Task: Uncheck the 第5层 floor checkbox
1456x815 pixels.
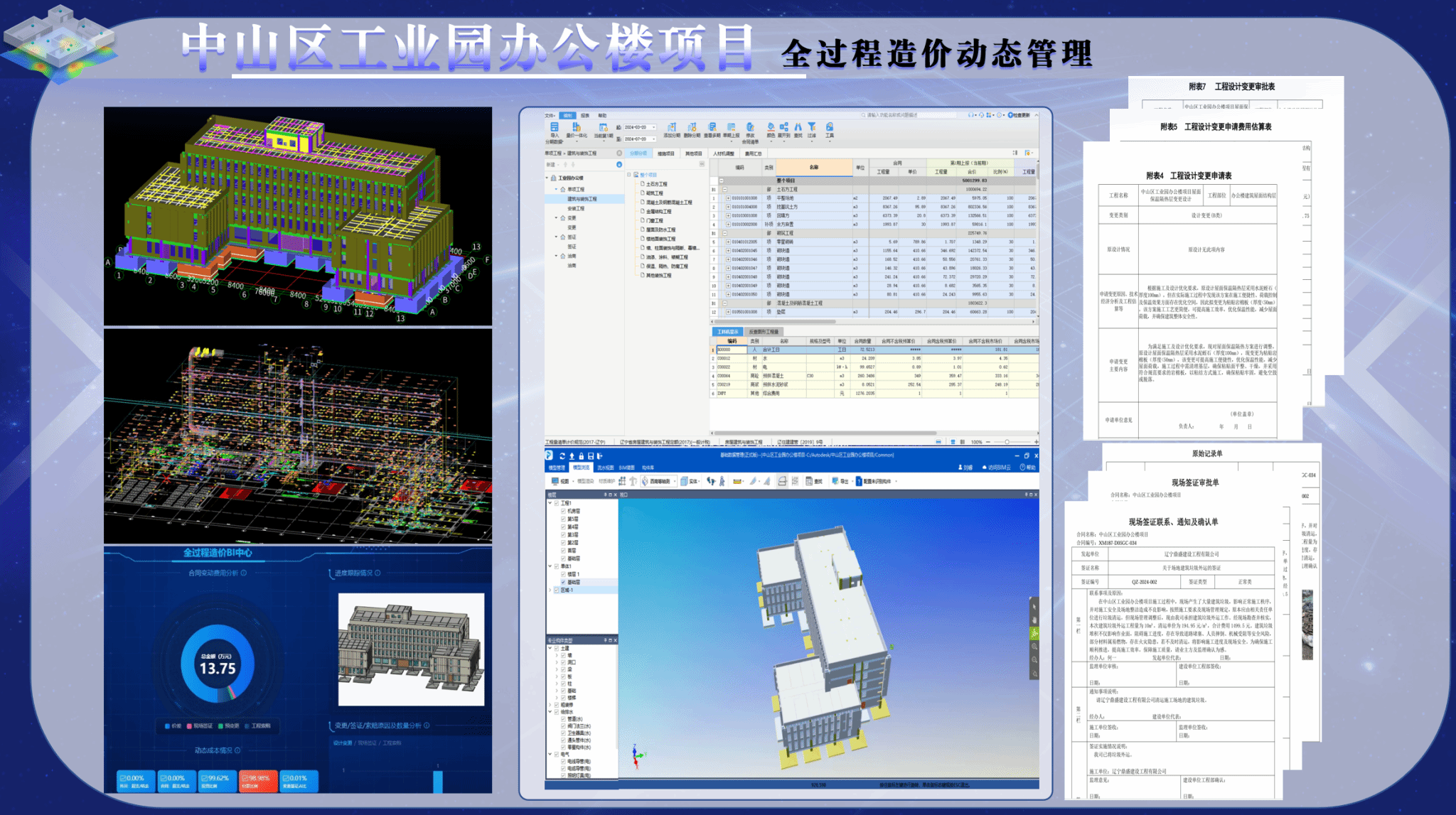Action: tap(563, 519)
